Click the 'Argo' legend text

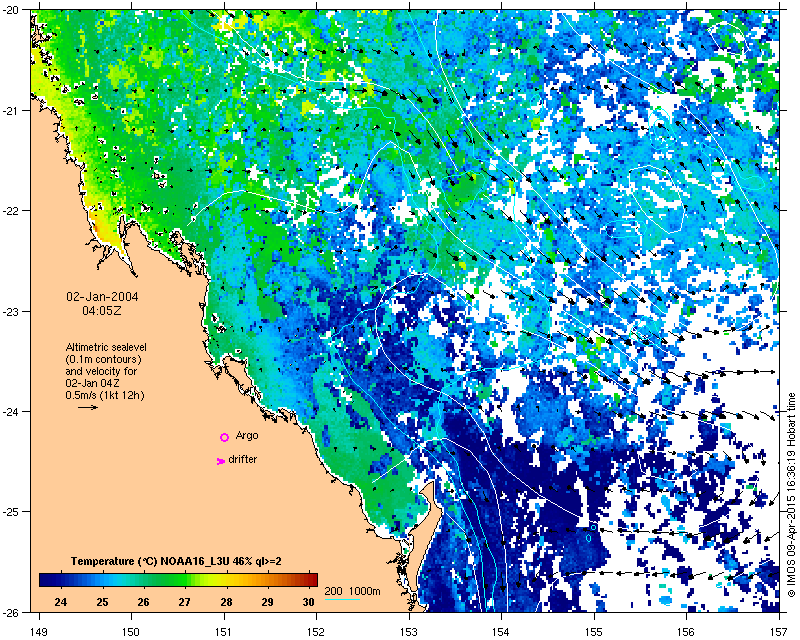(247, 436)
